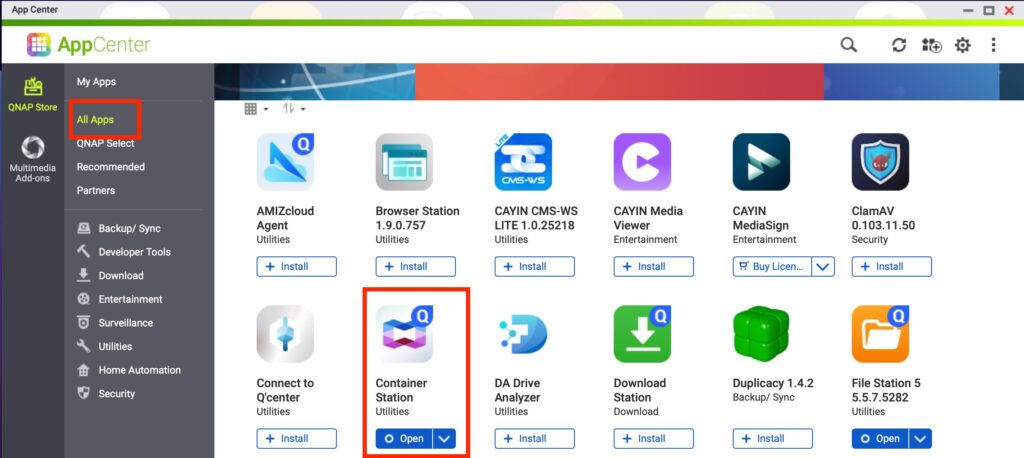This screenshot has height=458, width=1024.
Task: Click the CAYIN Media Viewer icon
Action: [x=642, y=161]
